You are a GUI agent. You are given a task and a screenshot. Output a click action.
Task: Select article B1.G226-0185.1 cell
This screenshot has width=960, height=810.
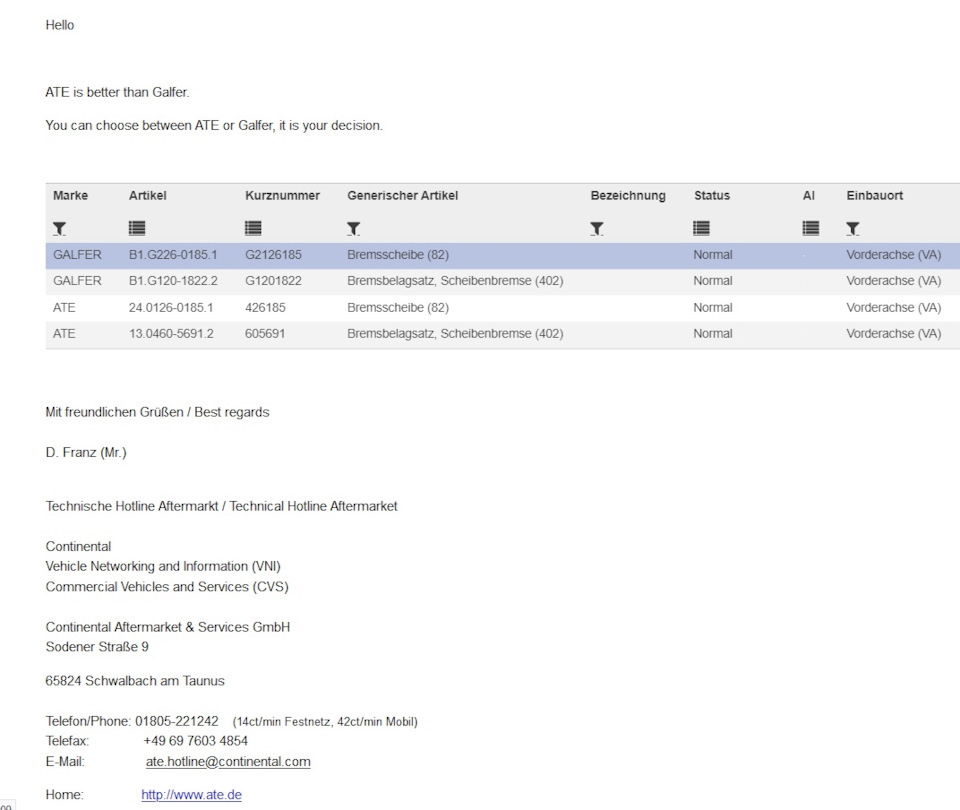tap(173, 255)
